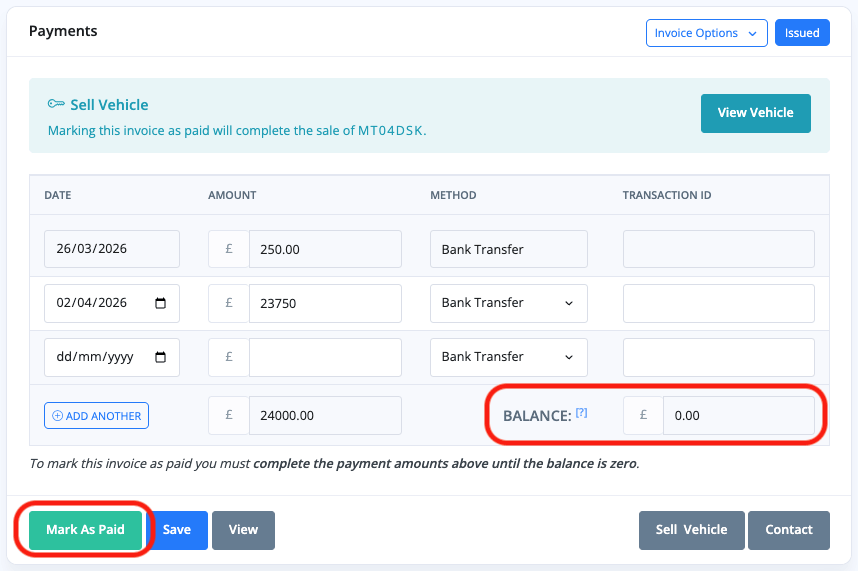This screenshot has height=571, width=858.
Task: Click the empty amount field in third row
Action: [324, 357]
